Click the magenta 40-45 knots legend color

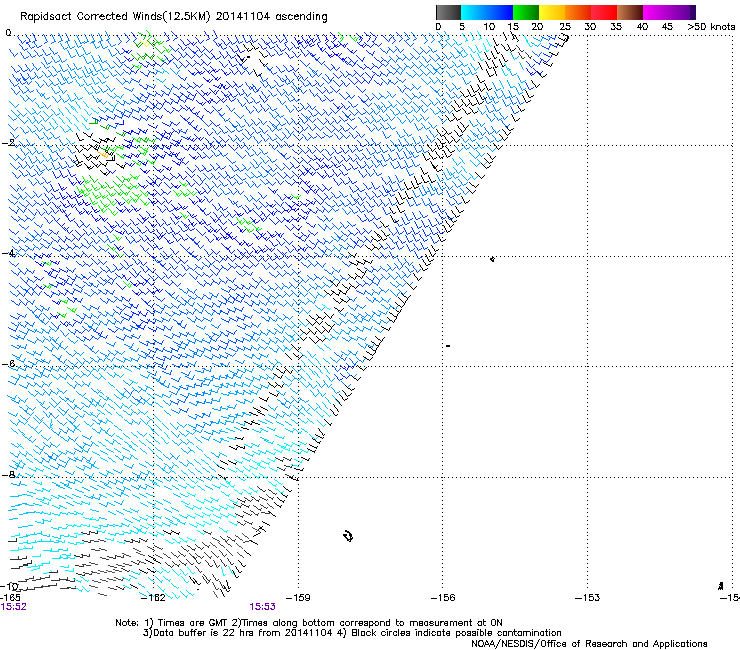[656, 12]
